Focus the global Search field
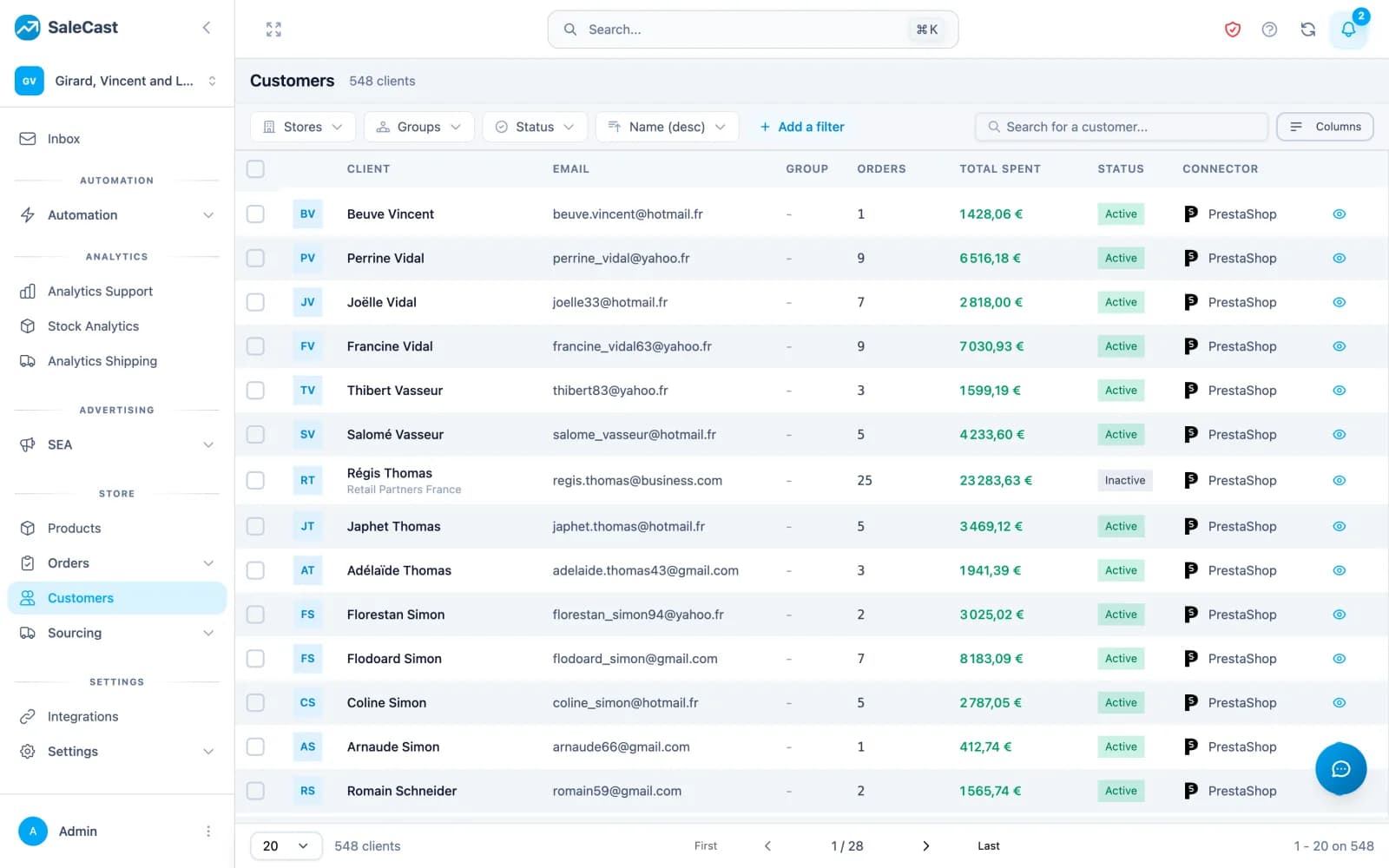The image size is (1389, 868). [753, 30]
